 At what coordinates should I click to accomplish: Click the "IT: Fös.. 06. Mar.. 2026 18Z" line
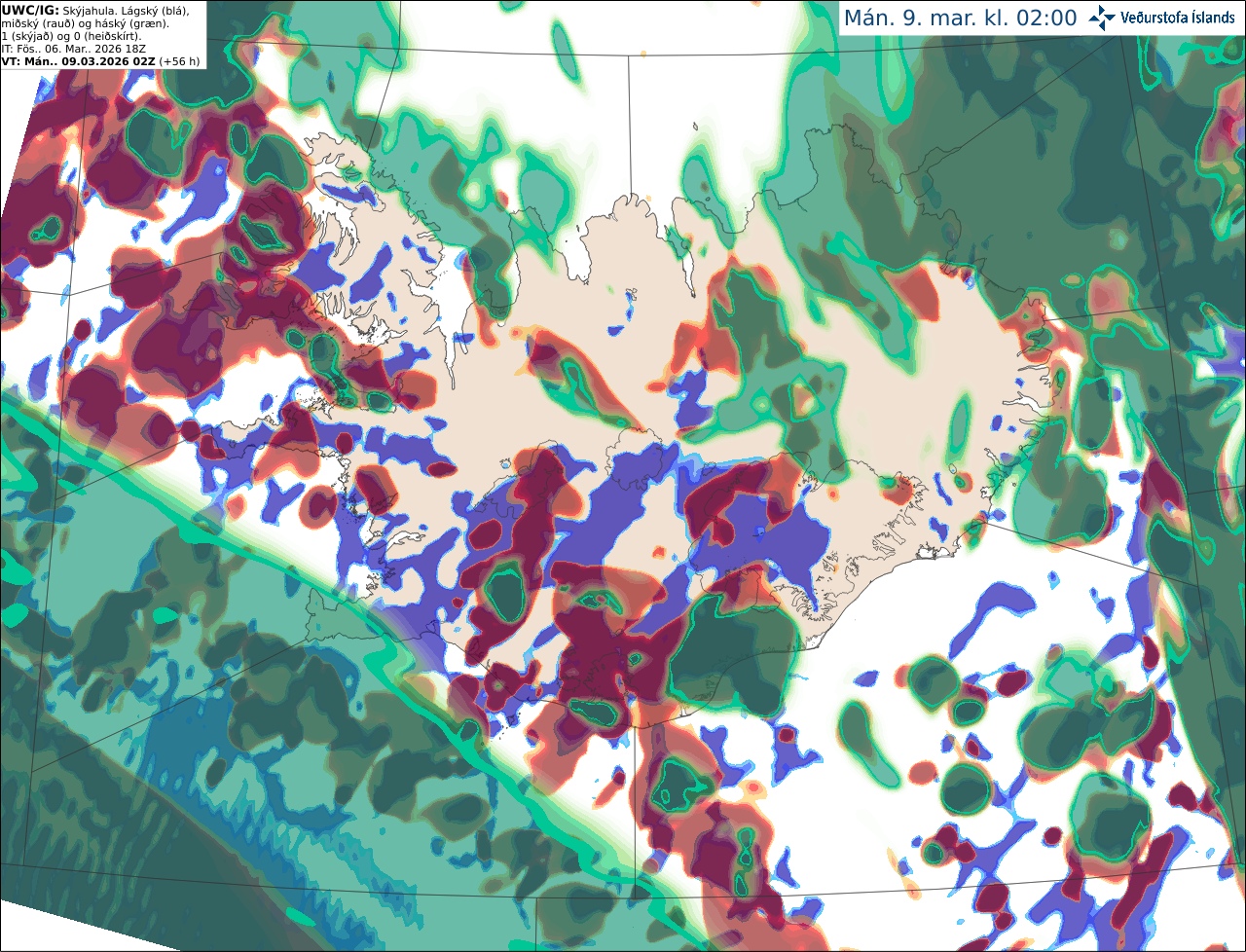pyautogui.click(x=75, y=49)
